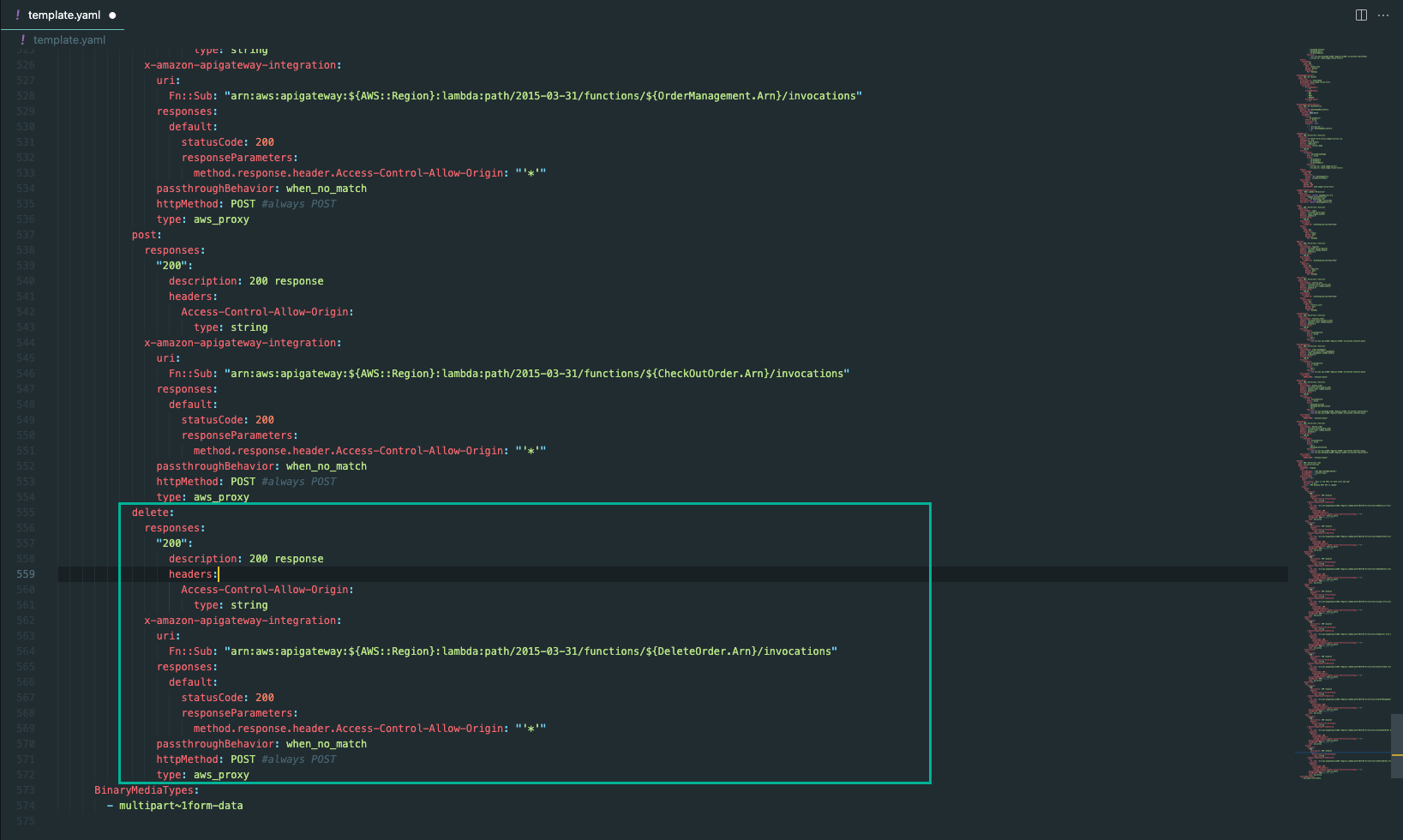Click 'statusCode: 200' on line 531
Image resolution: width=1403 pixels, height=840 pixels.
pos(228,142)
